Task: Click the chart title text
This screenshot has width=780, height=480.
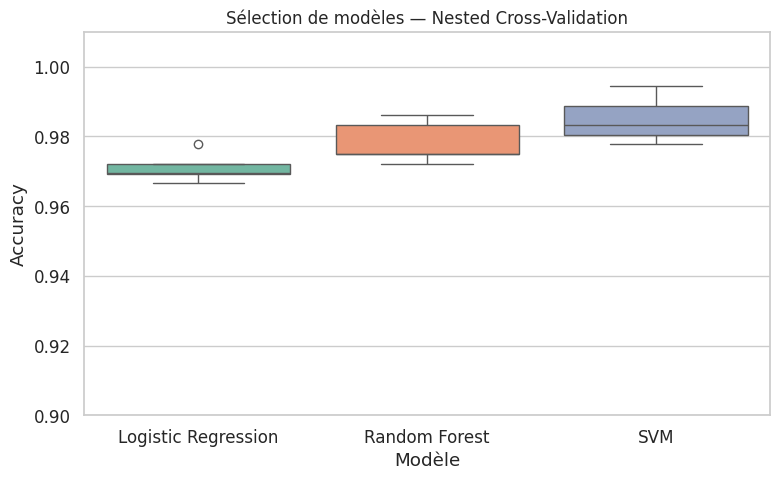Action: coord(427,18)
